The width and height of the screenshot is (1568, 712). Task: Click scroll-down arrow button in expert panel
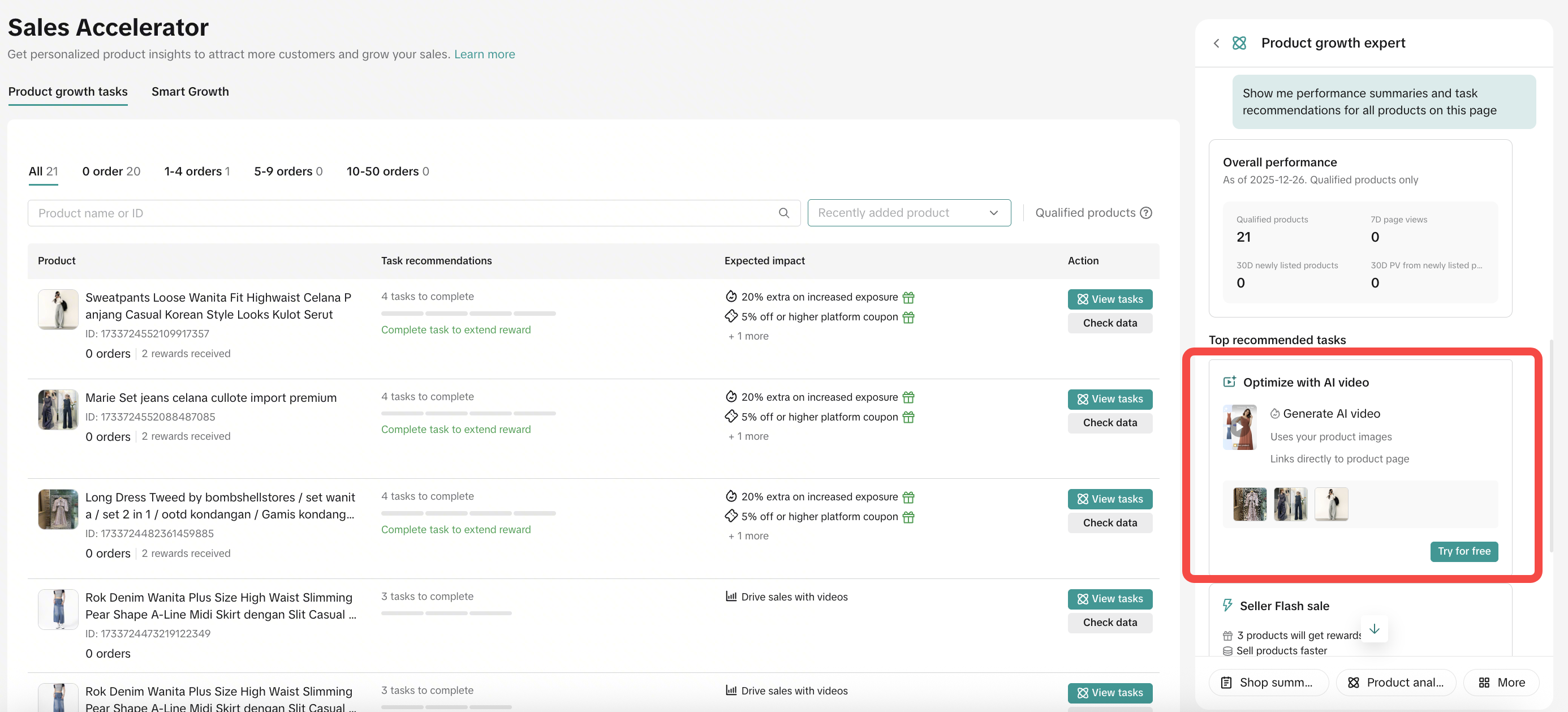pos(1374,629)
